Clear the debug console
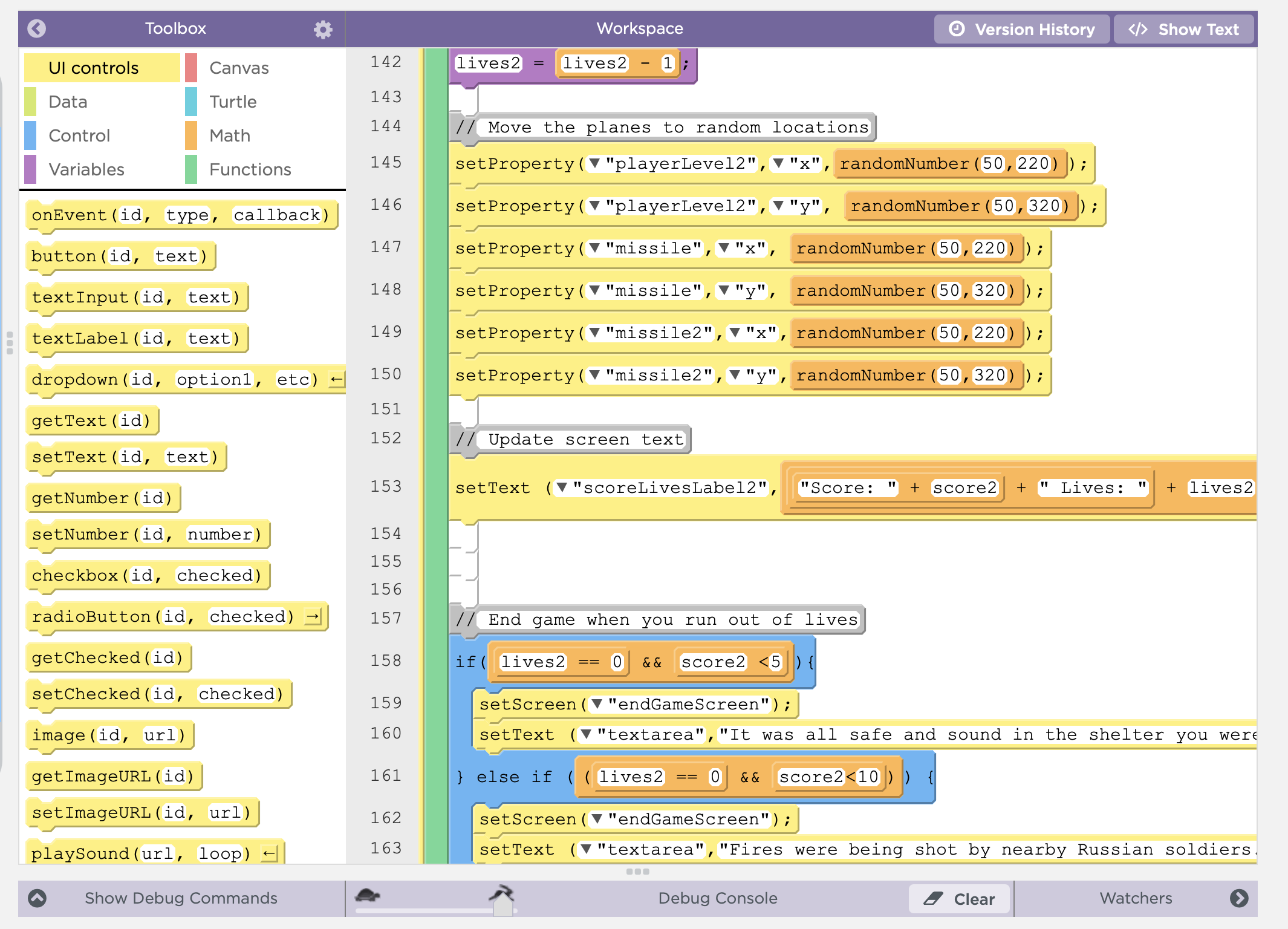 [x=960, y=899]
